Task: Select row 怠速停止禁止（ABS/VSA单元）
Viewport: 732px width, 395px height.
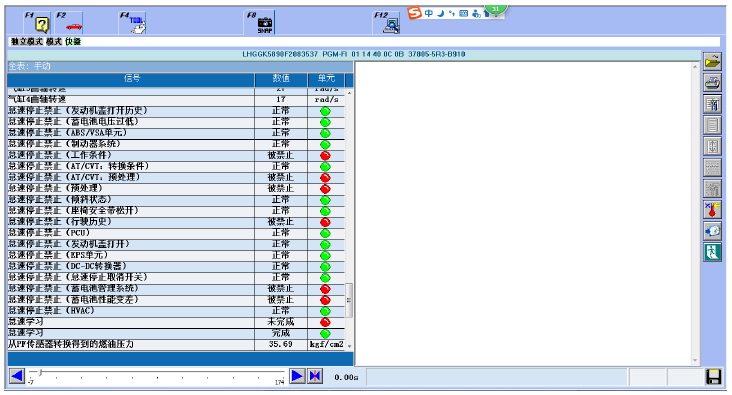Action: 176,133
